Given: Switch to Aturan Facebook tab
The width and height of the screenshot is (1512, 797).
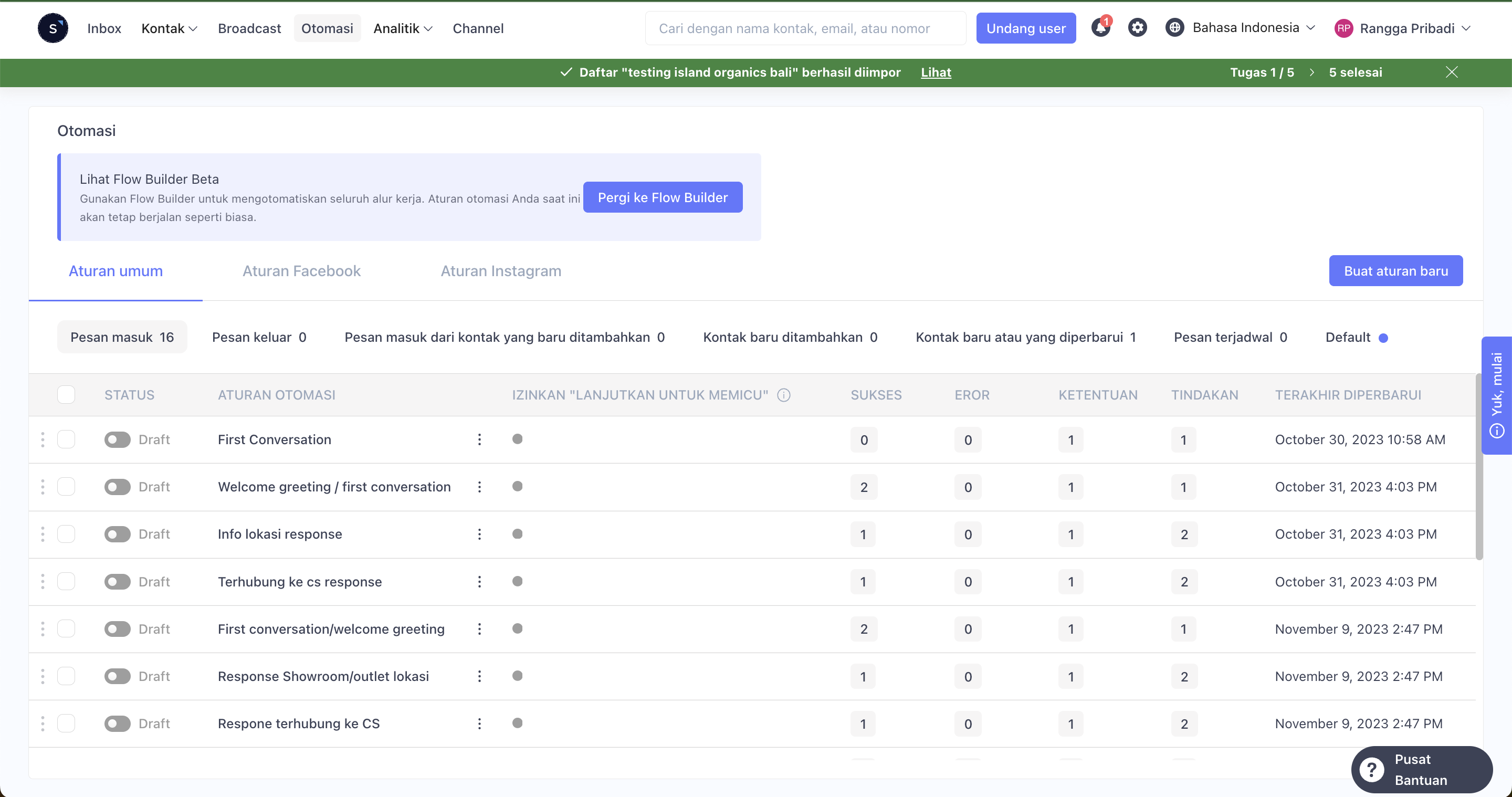Looking at the screenshot, I should pyautogui.click(x=302, y=270).
